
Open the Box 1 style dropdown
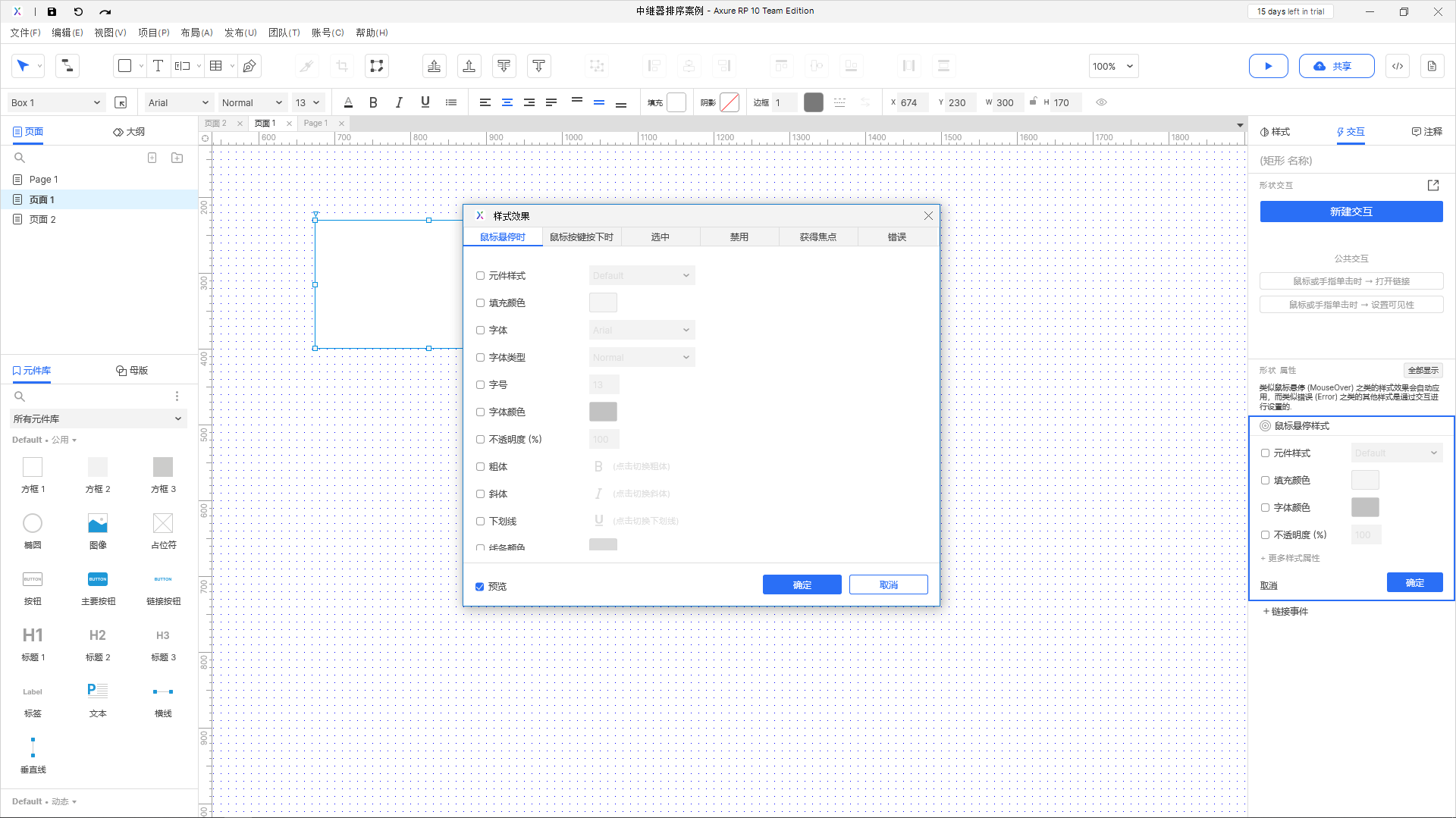point(55,102)
